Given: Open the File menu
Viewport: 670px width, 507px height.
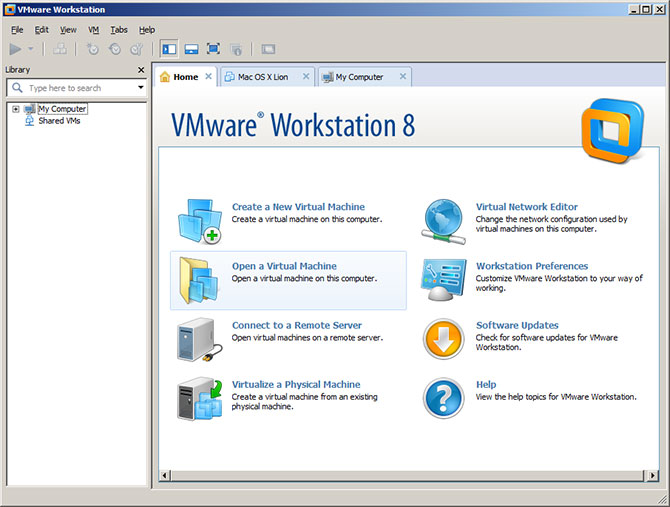Looking at the screenshot, I should (17, 30).
